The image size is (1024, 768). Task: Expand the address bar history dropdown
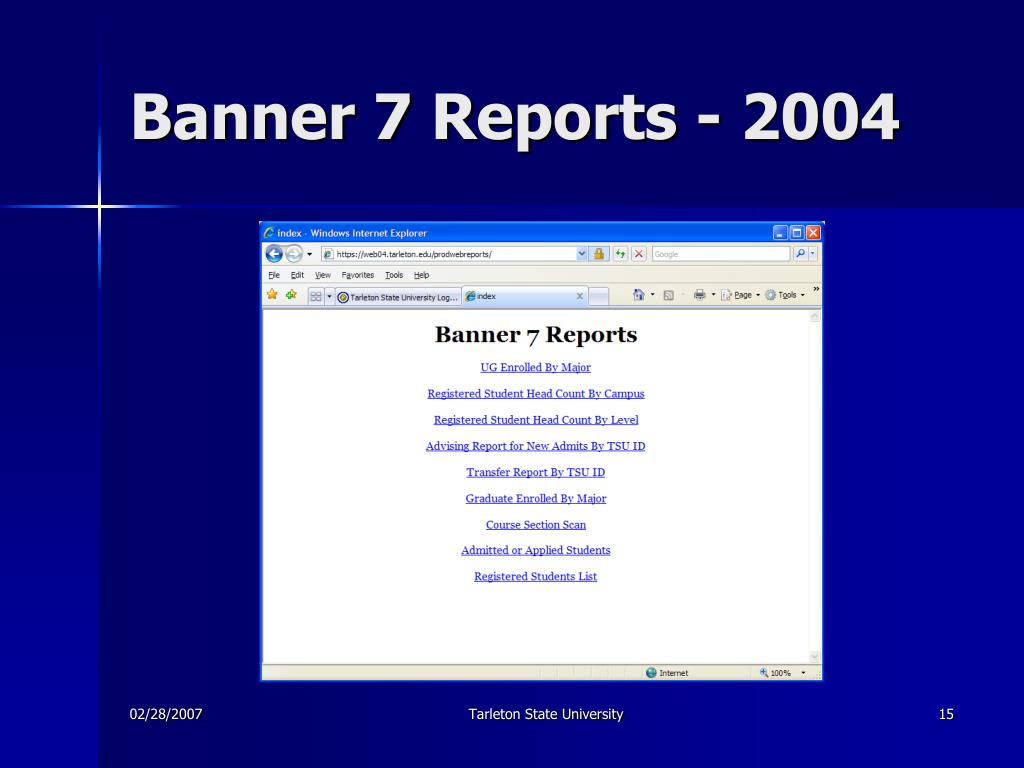[x=582, y=254]
